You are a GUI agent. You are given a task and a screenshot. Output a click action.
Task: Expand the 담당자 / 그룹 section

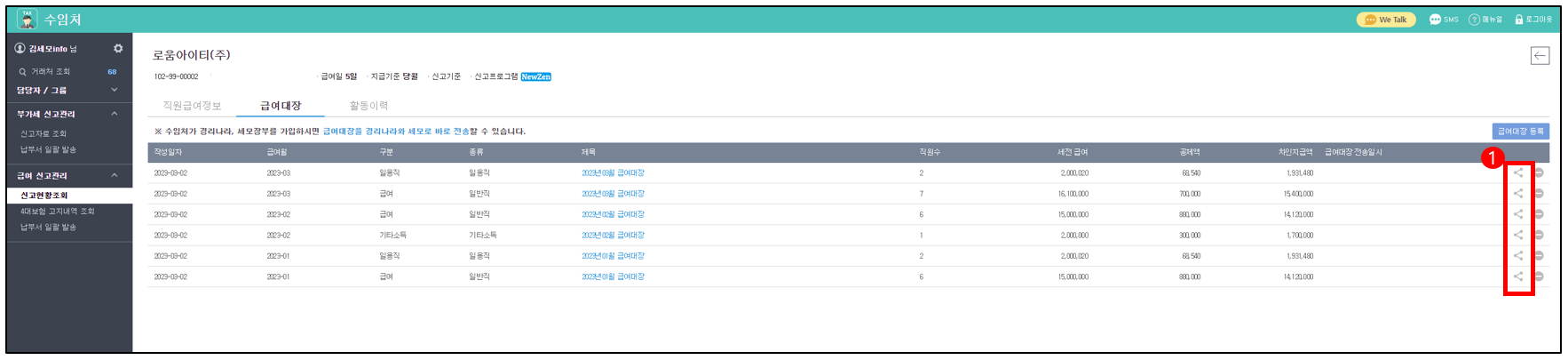tap(115, 91)
